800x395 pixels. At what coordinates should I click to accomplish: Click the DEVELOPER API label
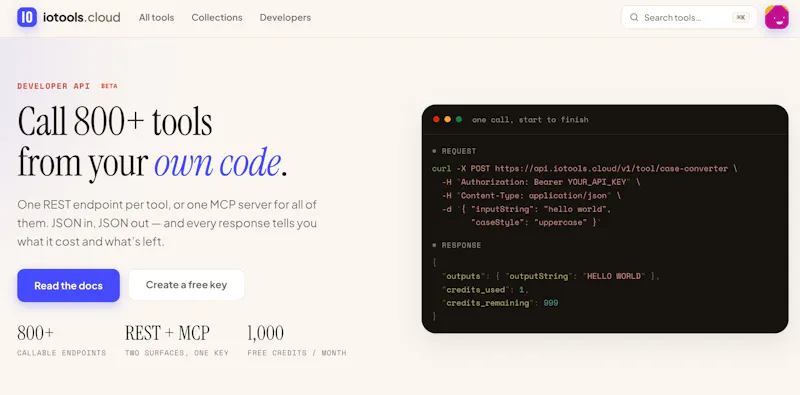(54, 86)
